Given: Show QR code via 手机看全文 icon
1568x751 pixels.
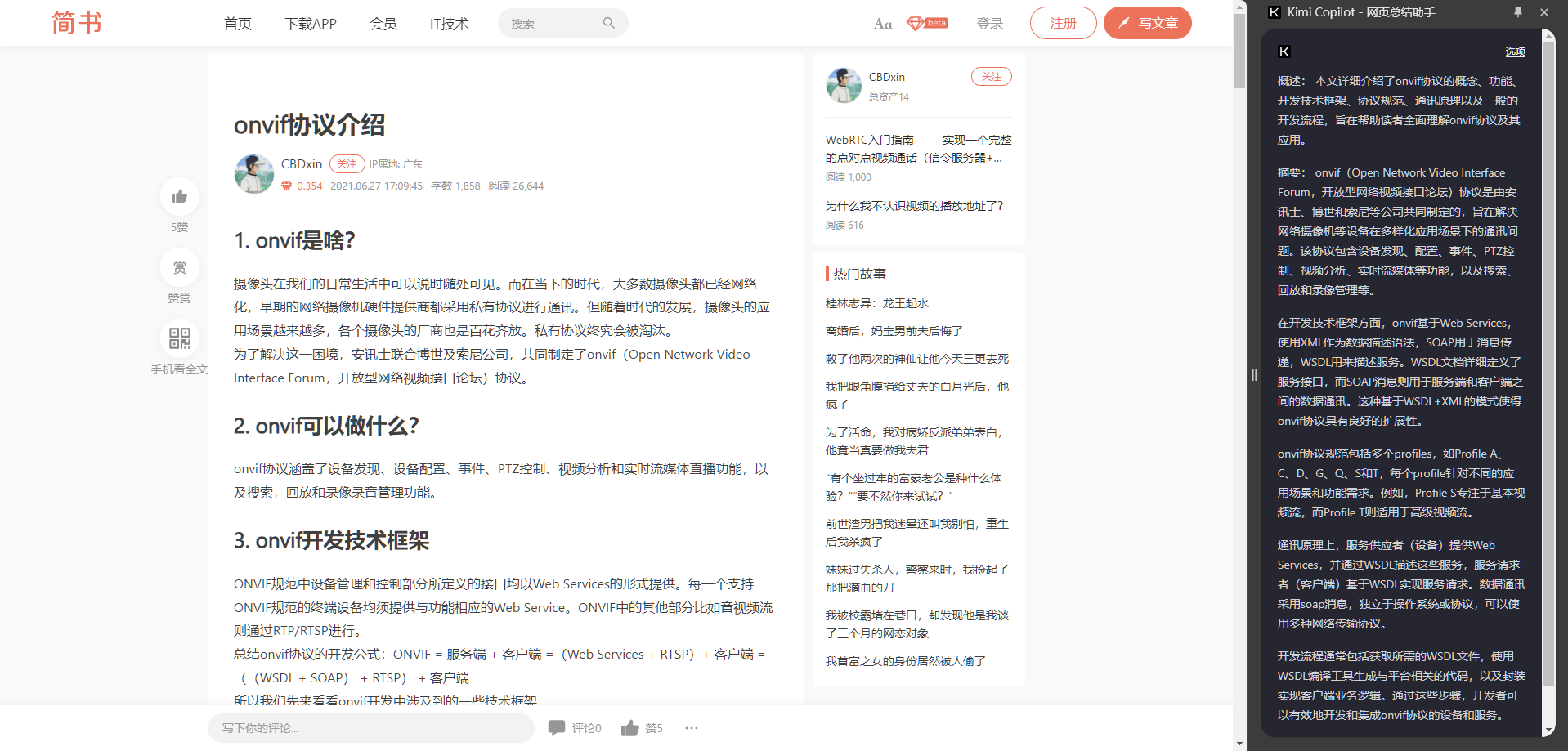Looking at the screenshot, I should [x=179, y=338].
